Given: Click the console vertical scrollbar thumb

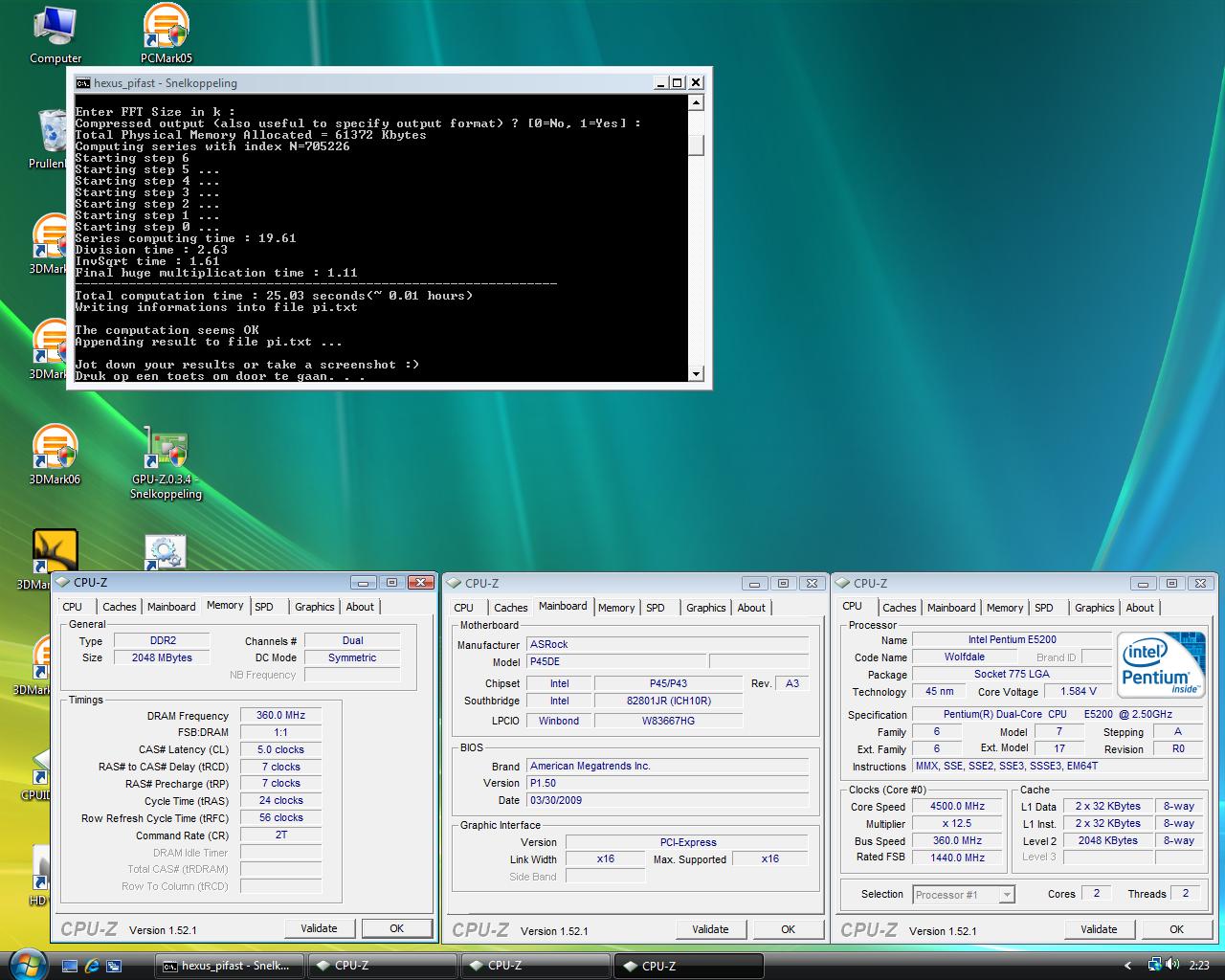Looking at the screenshot, I should click(x=696, y=145).
